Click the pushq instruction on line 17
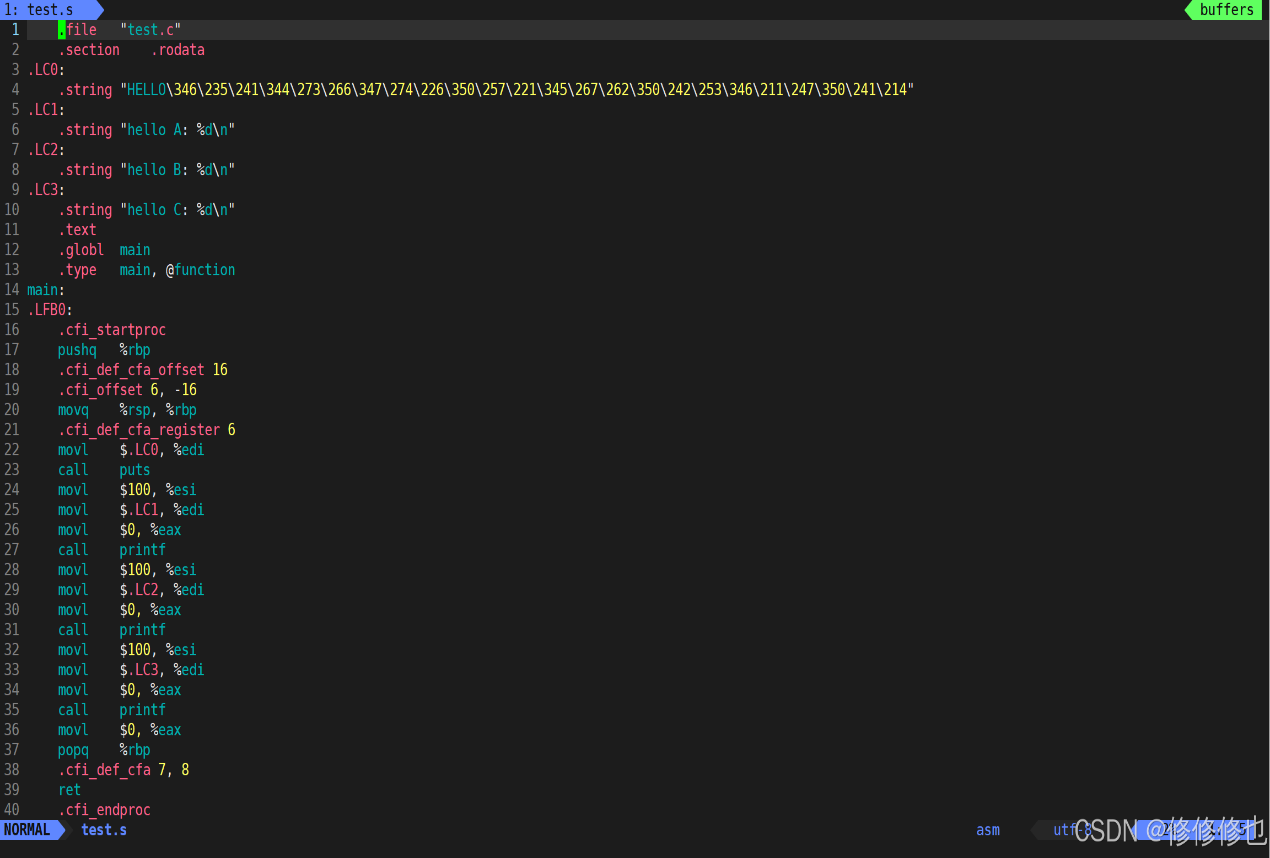The width and height of the screenshot is (1270, 858). pos(77,350)
